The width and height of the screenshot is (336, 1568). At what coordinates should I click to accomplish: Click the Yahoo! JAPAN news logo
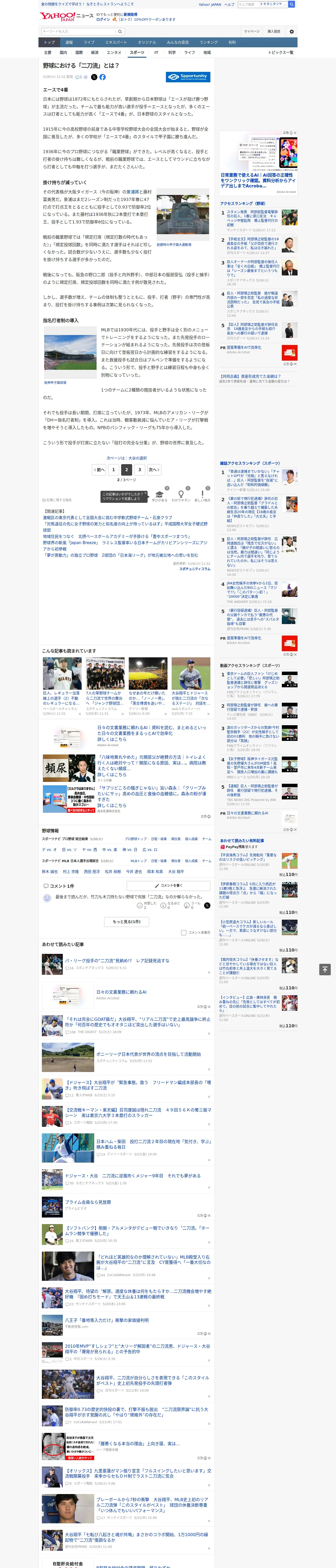pyautogui.click(x=67, y=16)
